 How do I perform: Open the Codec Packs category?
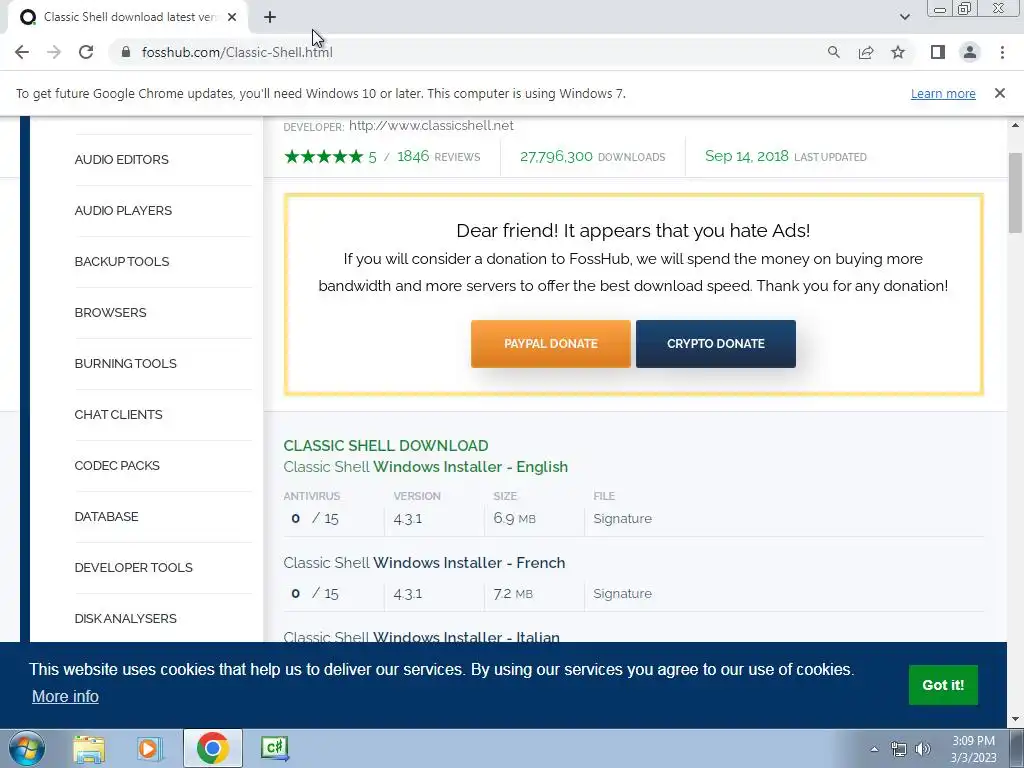tap(117, 465)
